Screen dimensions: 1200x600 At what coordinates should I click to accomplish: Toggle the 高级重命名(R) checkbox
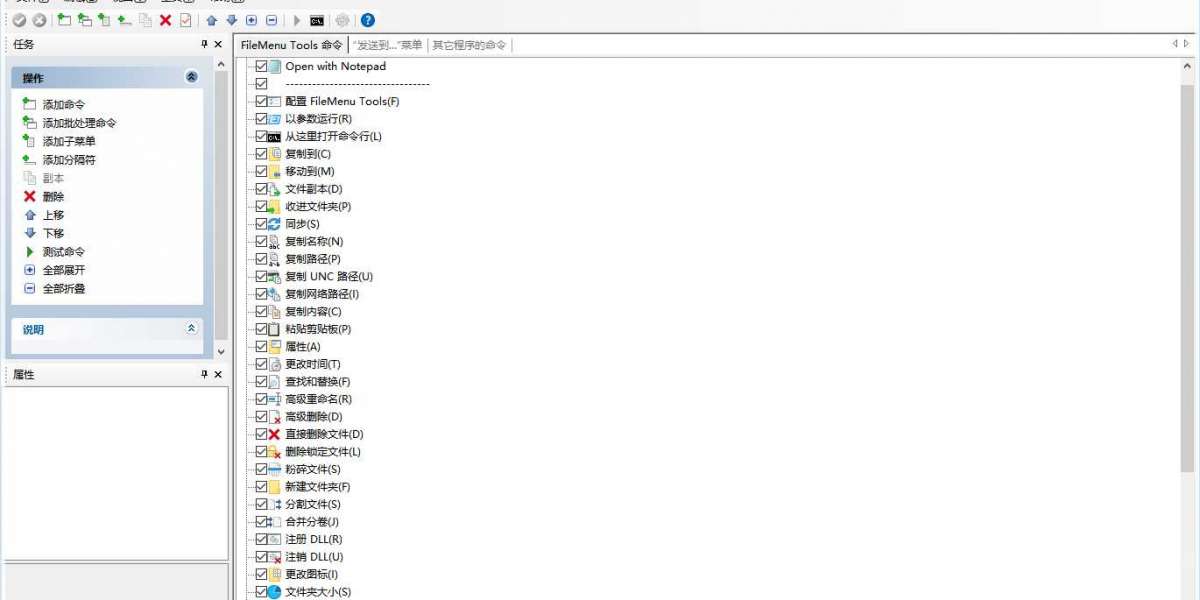[261, 399]
